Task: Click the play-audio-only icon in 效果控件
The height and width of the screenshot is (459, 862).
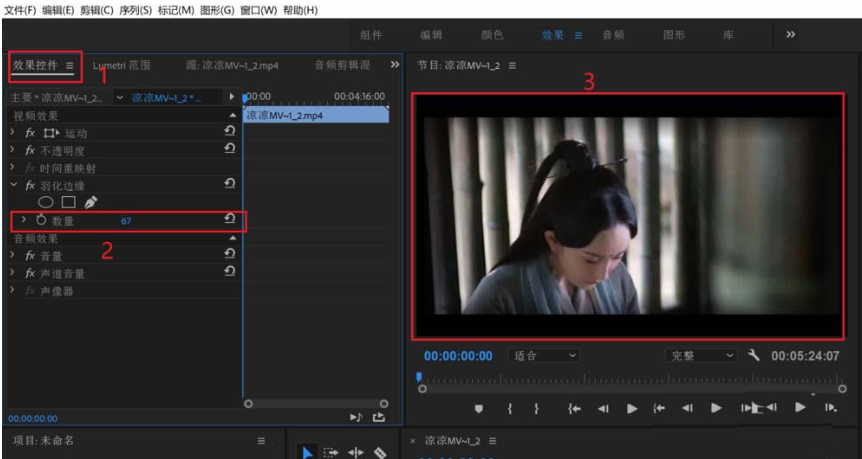Action: pyautogui.click(x=356, y=418)
